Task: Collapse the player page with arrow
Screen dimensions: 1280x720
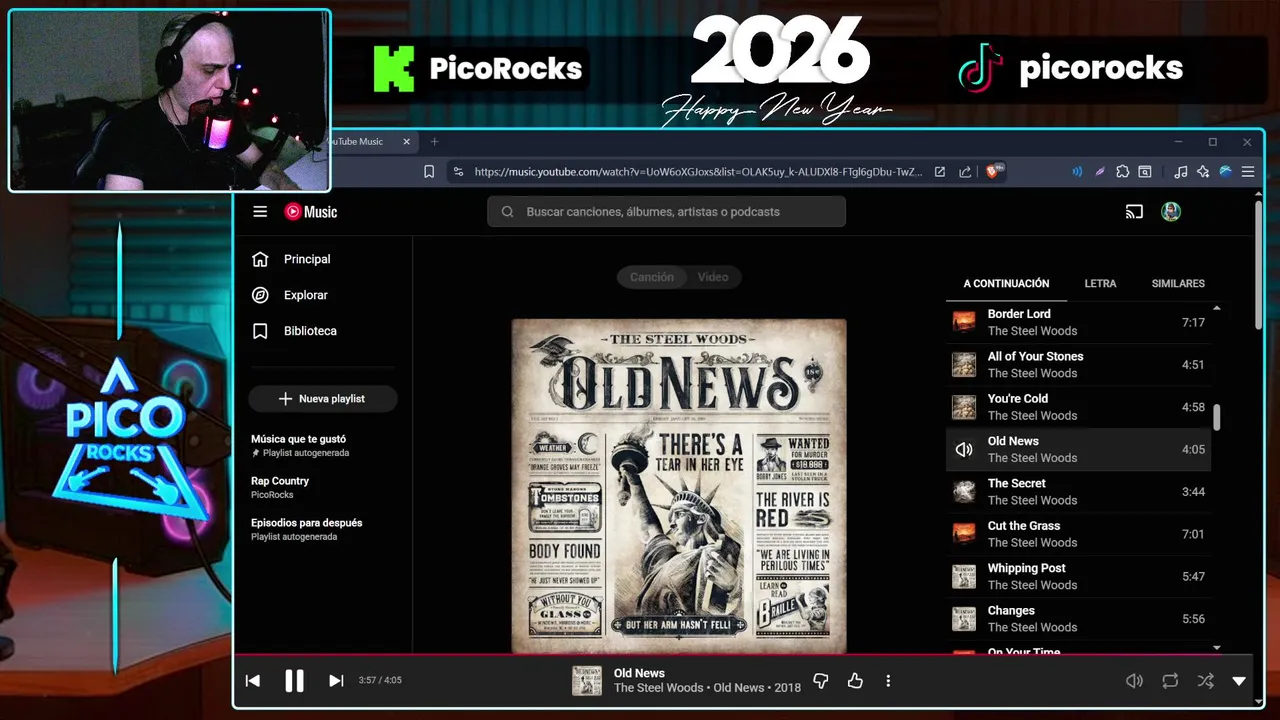Action: (1239, 681)
